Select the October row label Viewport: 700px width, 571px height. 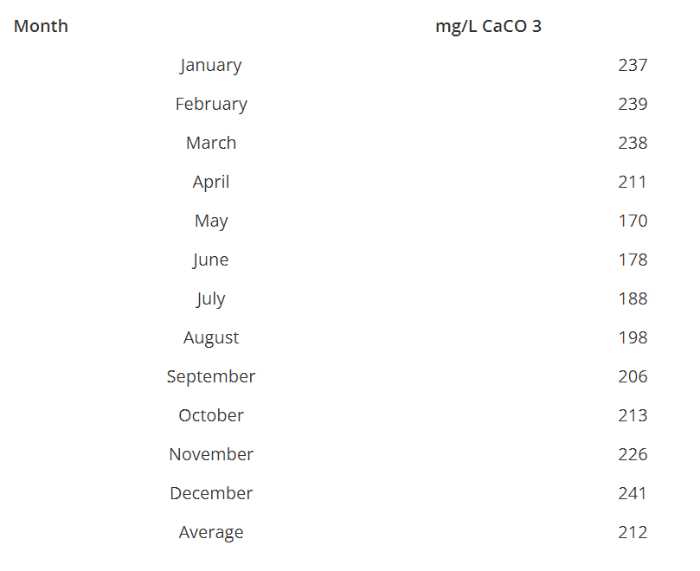(x=211, y=416)
